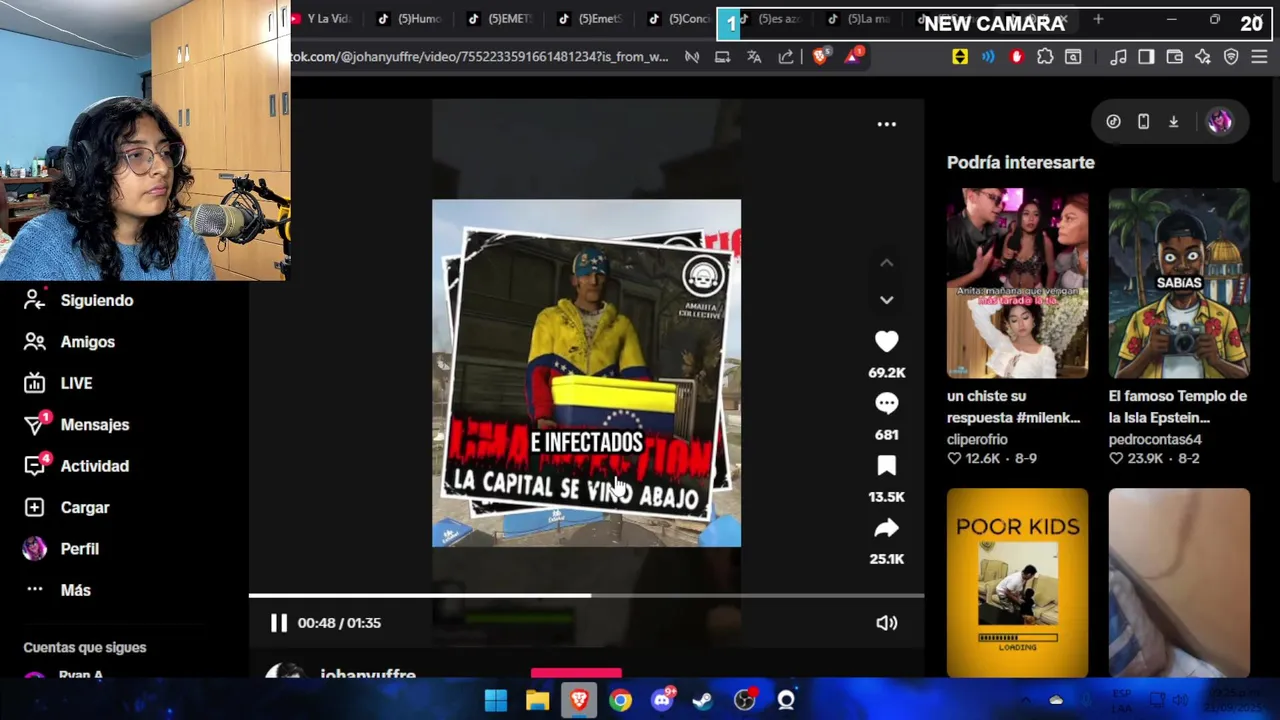Open Perfil in the sidebar
Viewport: 1280px width, 720px height.
coord(79,549)
